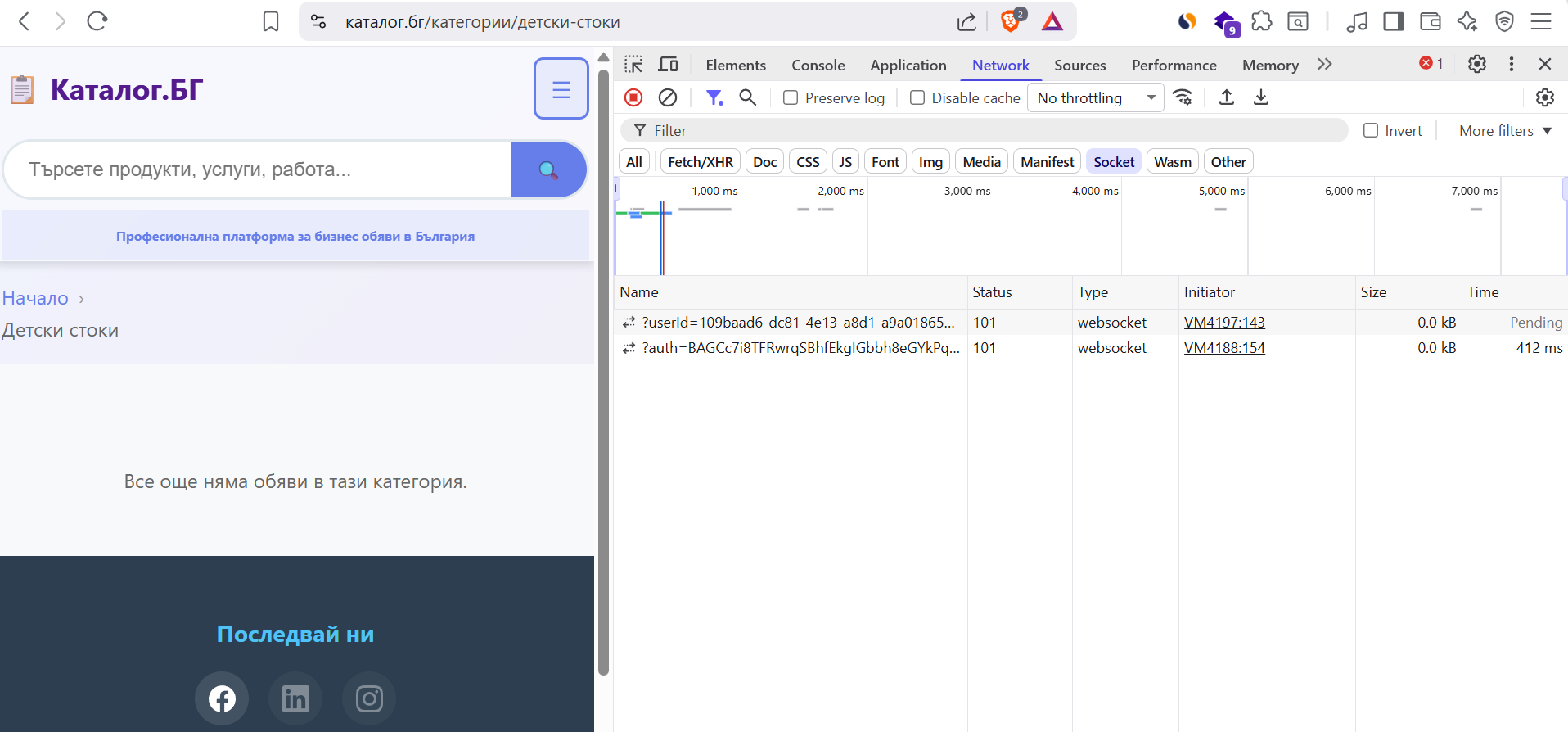
Task: Switch to the Memory tab
Action: coord(1271,66)
